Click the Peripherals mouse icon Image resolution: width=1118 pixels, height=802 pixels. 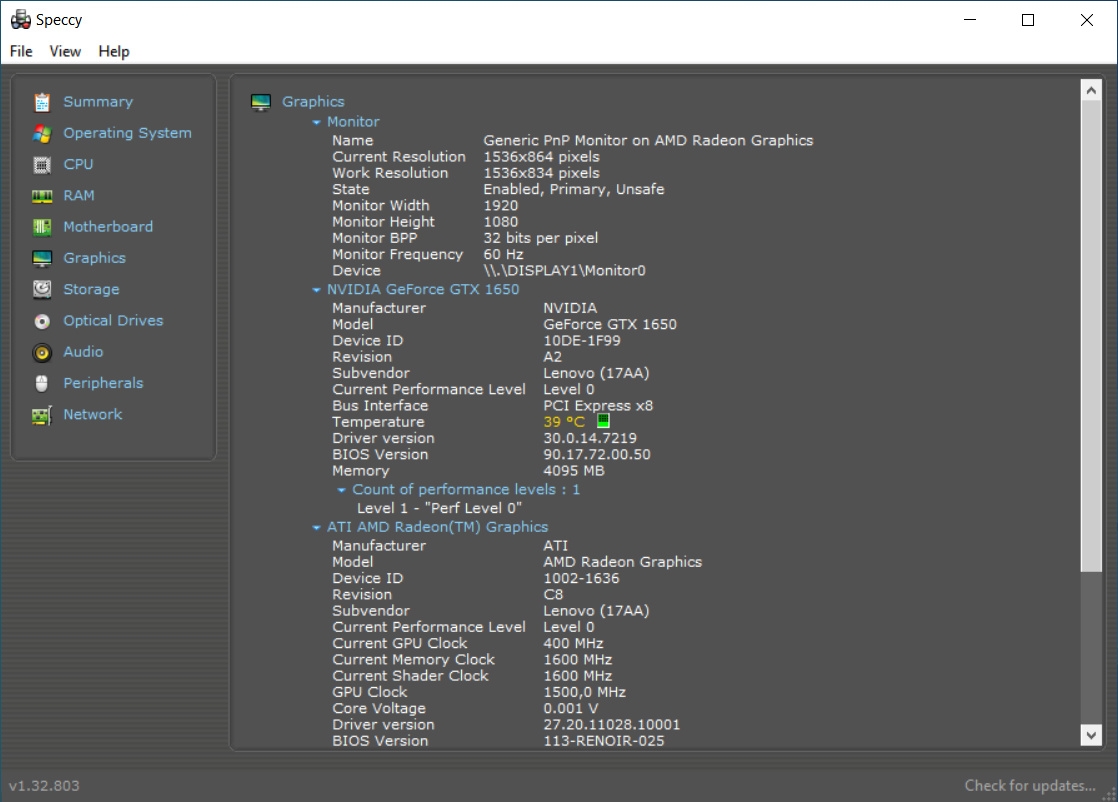pyautogui.click(x=42, y=384)
